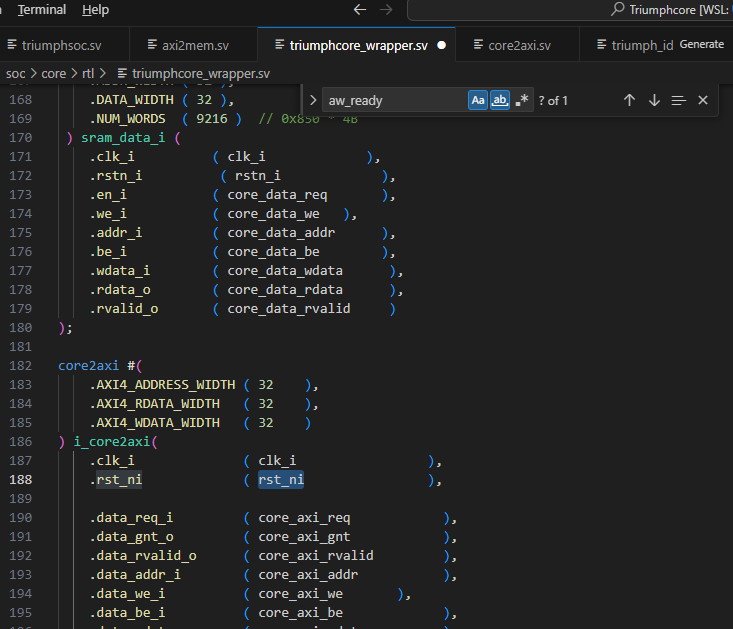Click on core_data_be signal

click(273, 252)
